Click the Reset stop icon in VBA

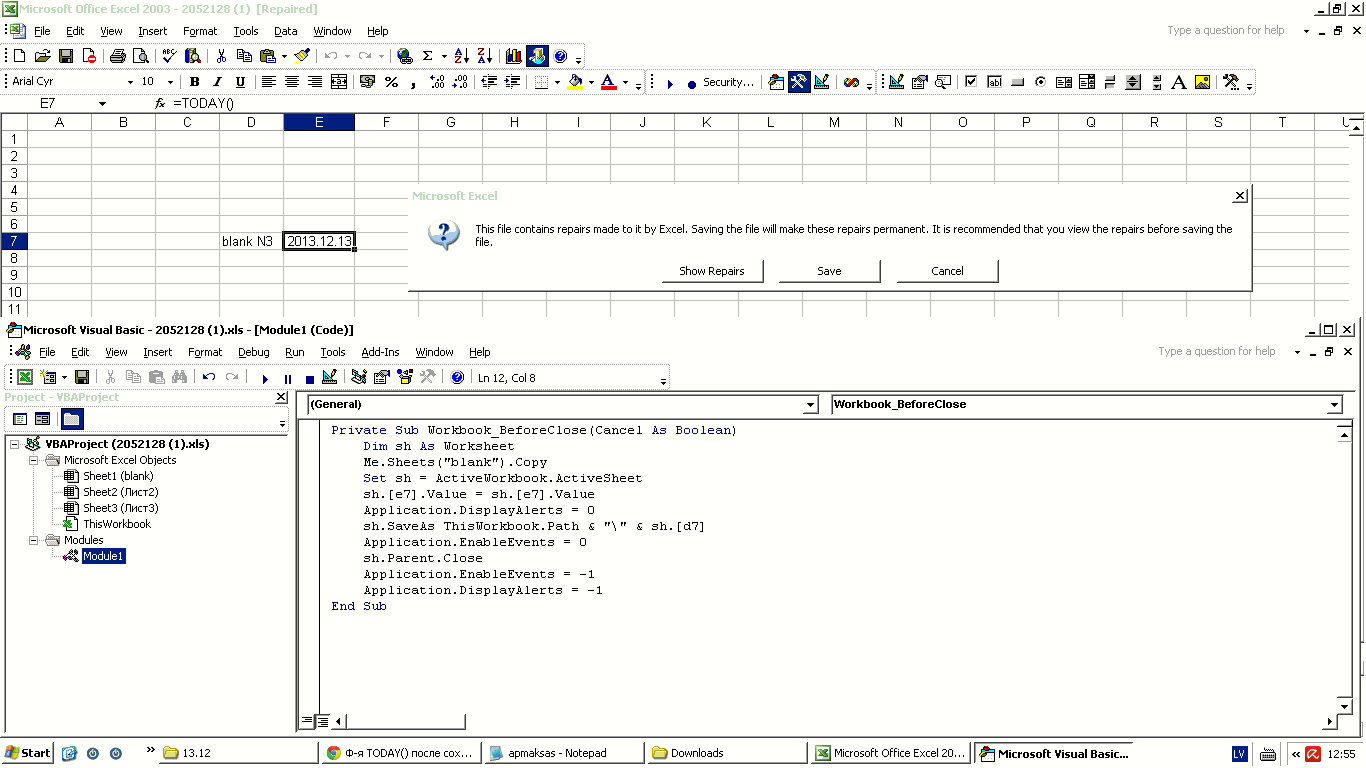[310, 378]
